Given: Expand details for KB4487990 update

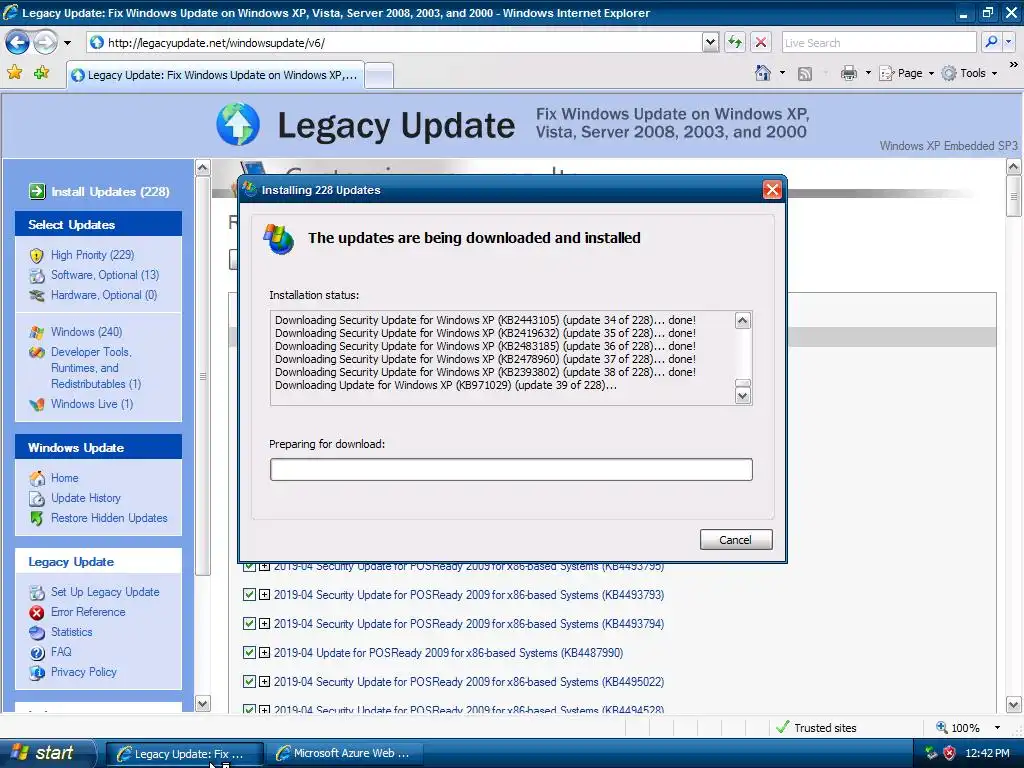Looking at the screenshot, I should [x=264, y=652].
